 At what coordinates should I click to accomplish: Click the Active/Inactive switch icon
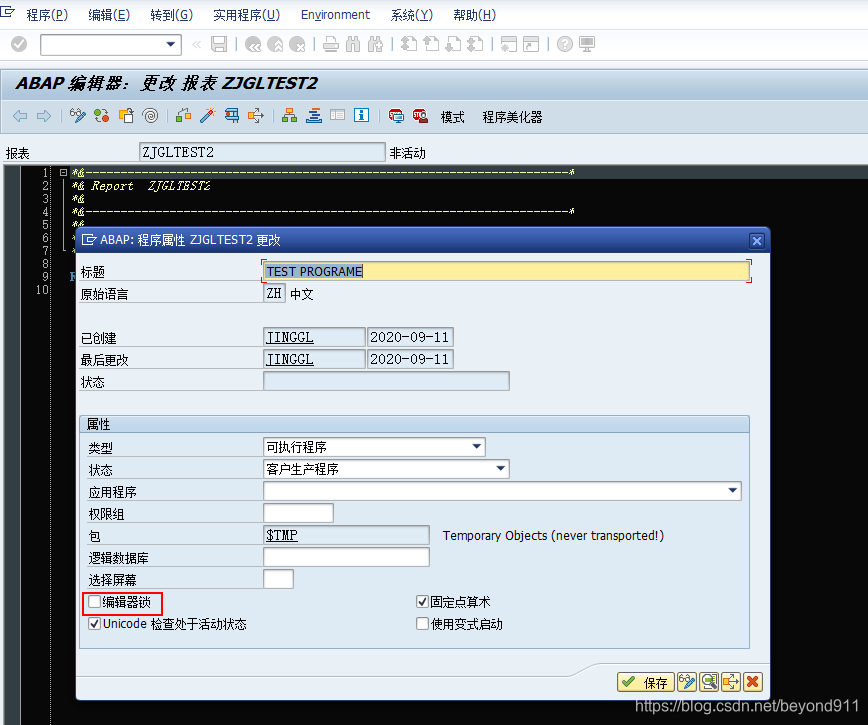(101, 116)
